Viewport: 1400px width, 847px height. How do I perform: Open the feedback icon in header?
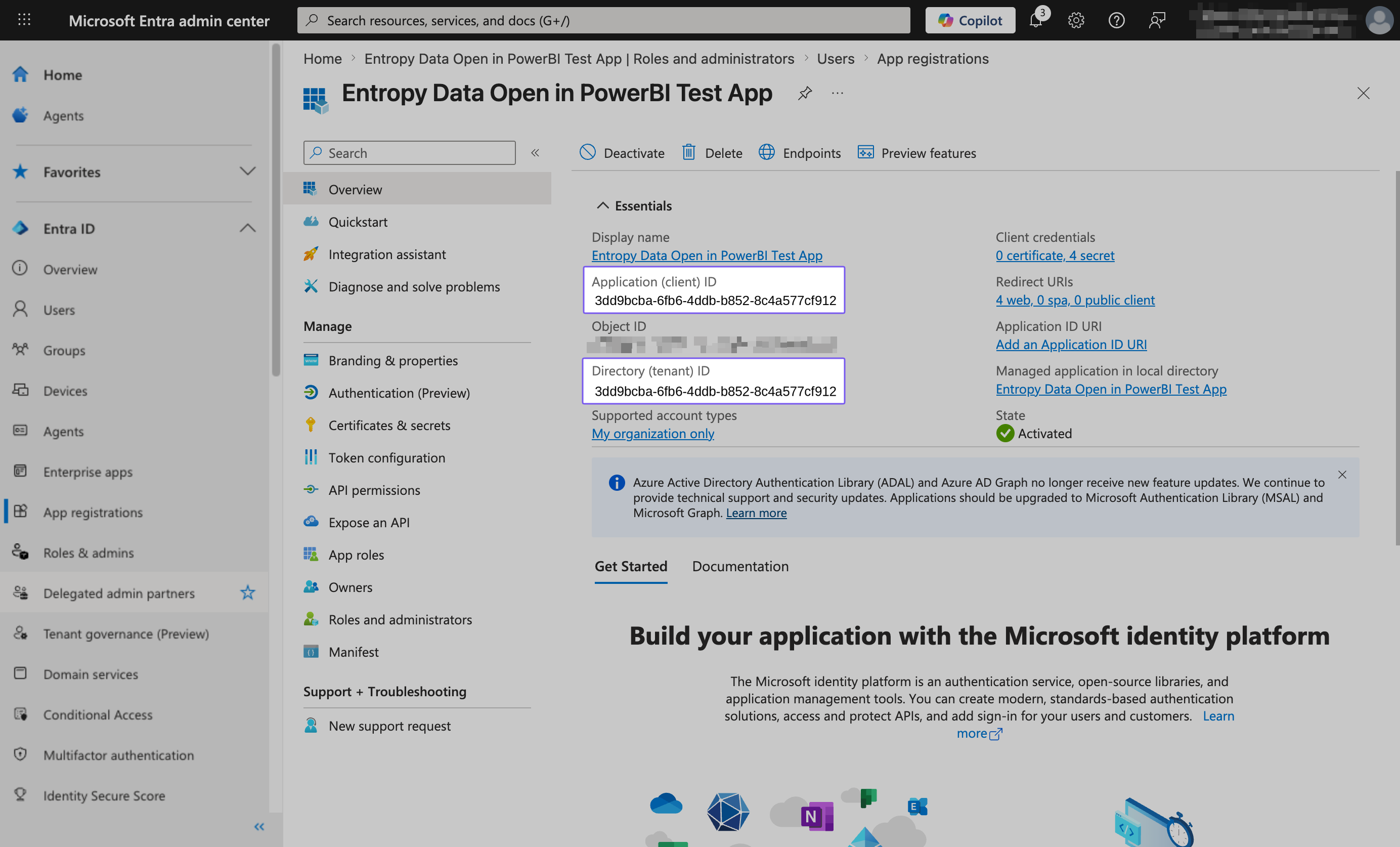(1157, 20)
